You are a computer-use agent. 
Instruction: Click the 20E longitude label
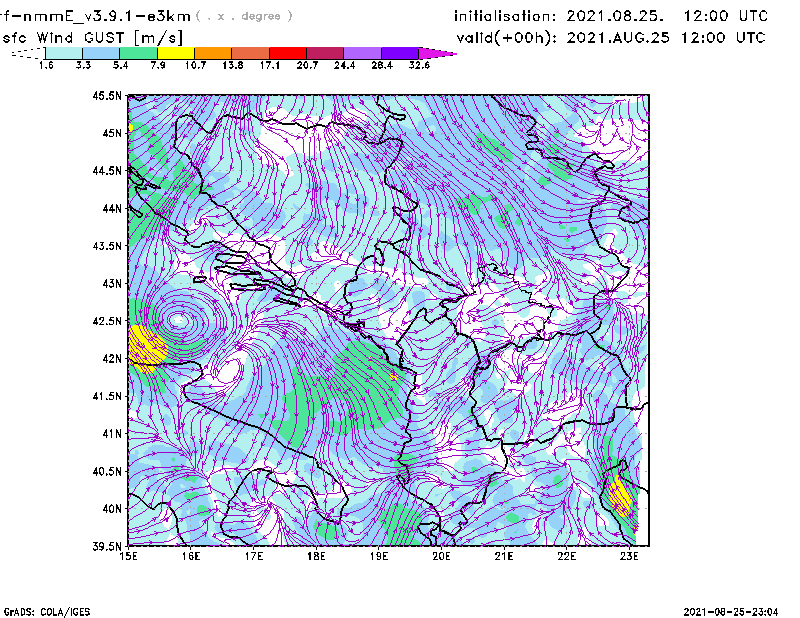point(441,556)
